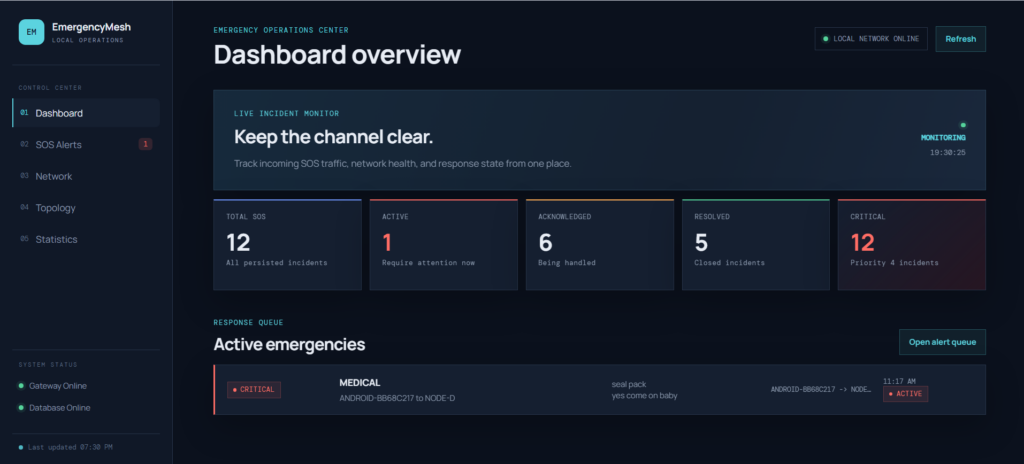Image resolution: width=1024 pixels, height=464 pixels.
Task: Open the MEDICAL emergency title
Action: pos(360,383)
